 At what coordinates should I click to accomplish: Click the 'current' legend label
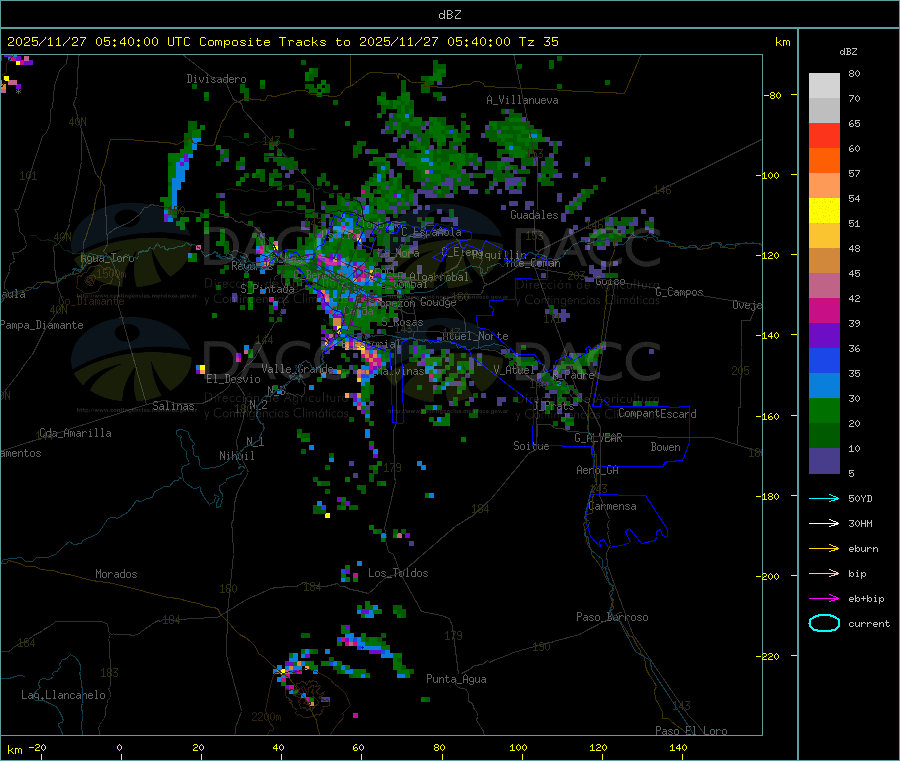869,623
